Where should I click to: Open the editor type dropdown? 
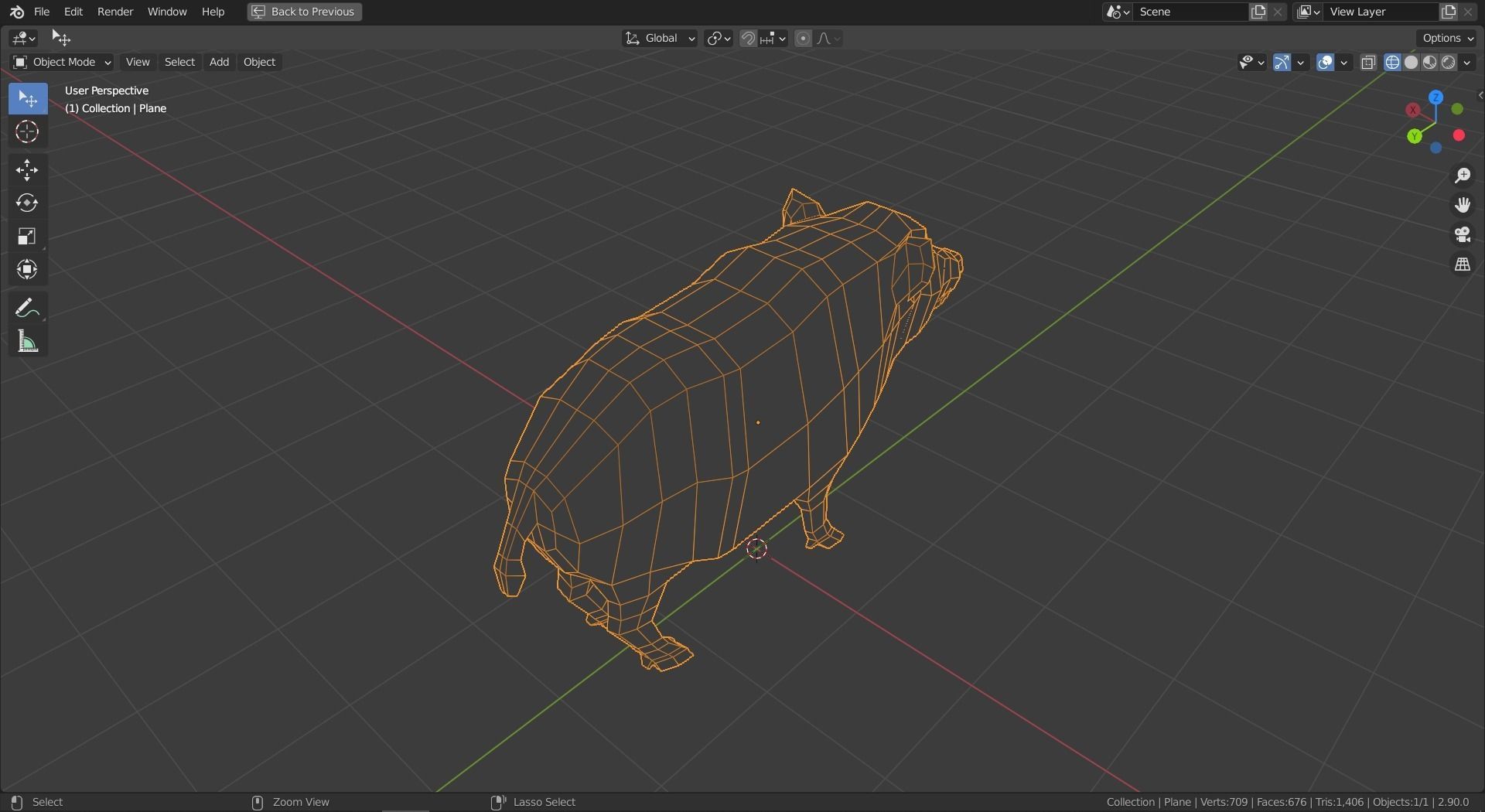click(23, 38)
